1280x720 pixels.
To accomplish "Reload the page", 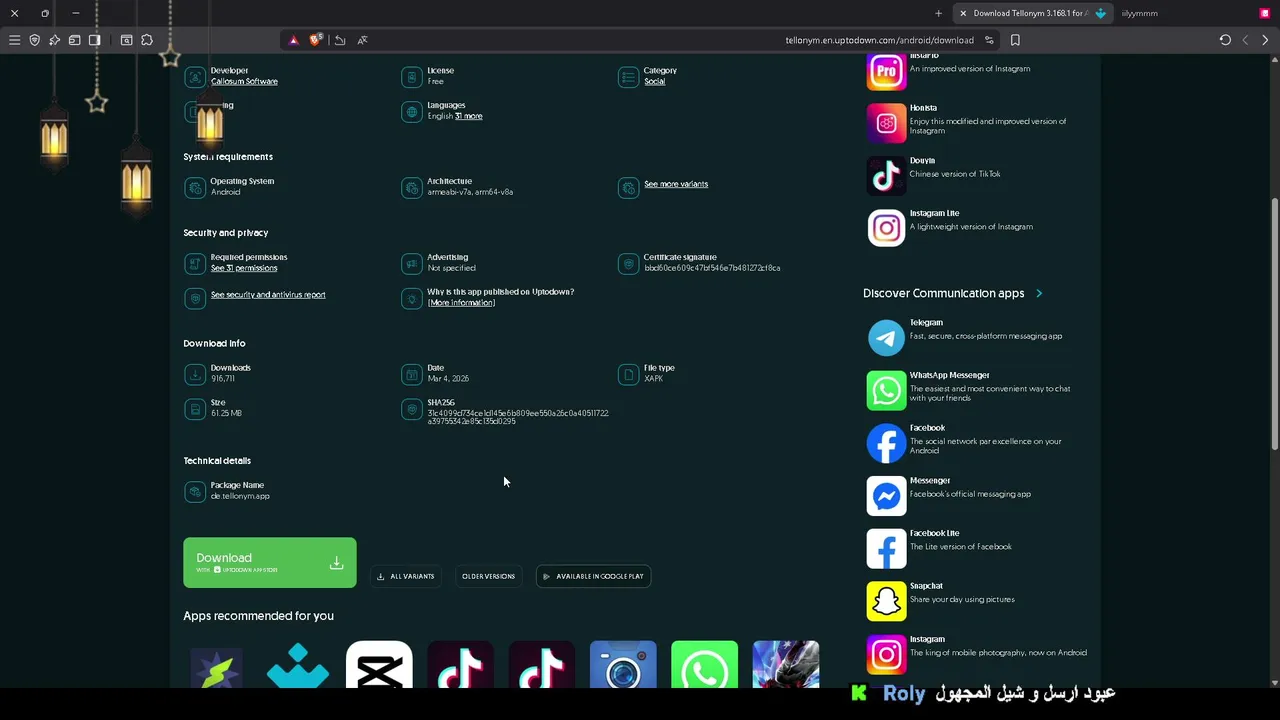I will tap(1225, 40).
